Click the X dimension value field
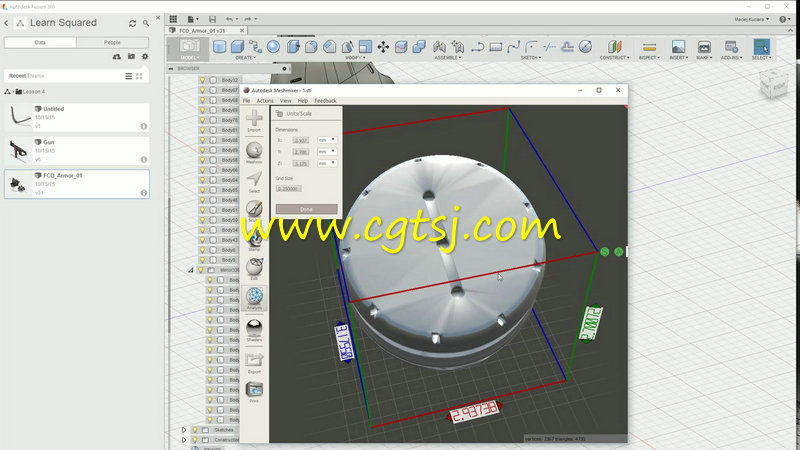The height and width of the screenshot is (450, 800). pyautogui.click(x=301, y=140)
